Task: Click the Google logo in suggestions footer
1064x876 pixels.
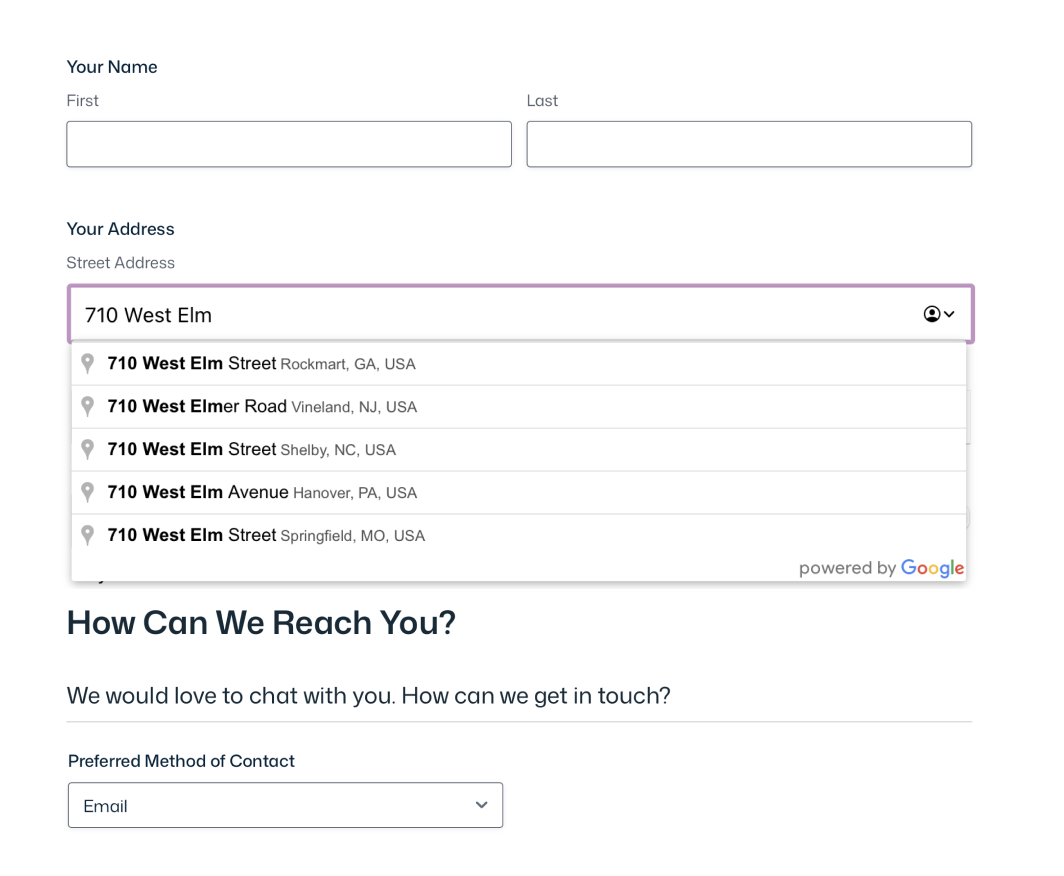Action: [932, 568]
